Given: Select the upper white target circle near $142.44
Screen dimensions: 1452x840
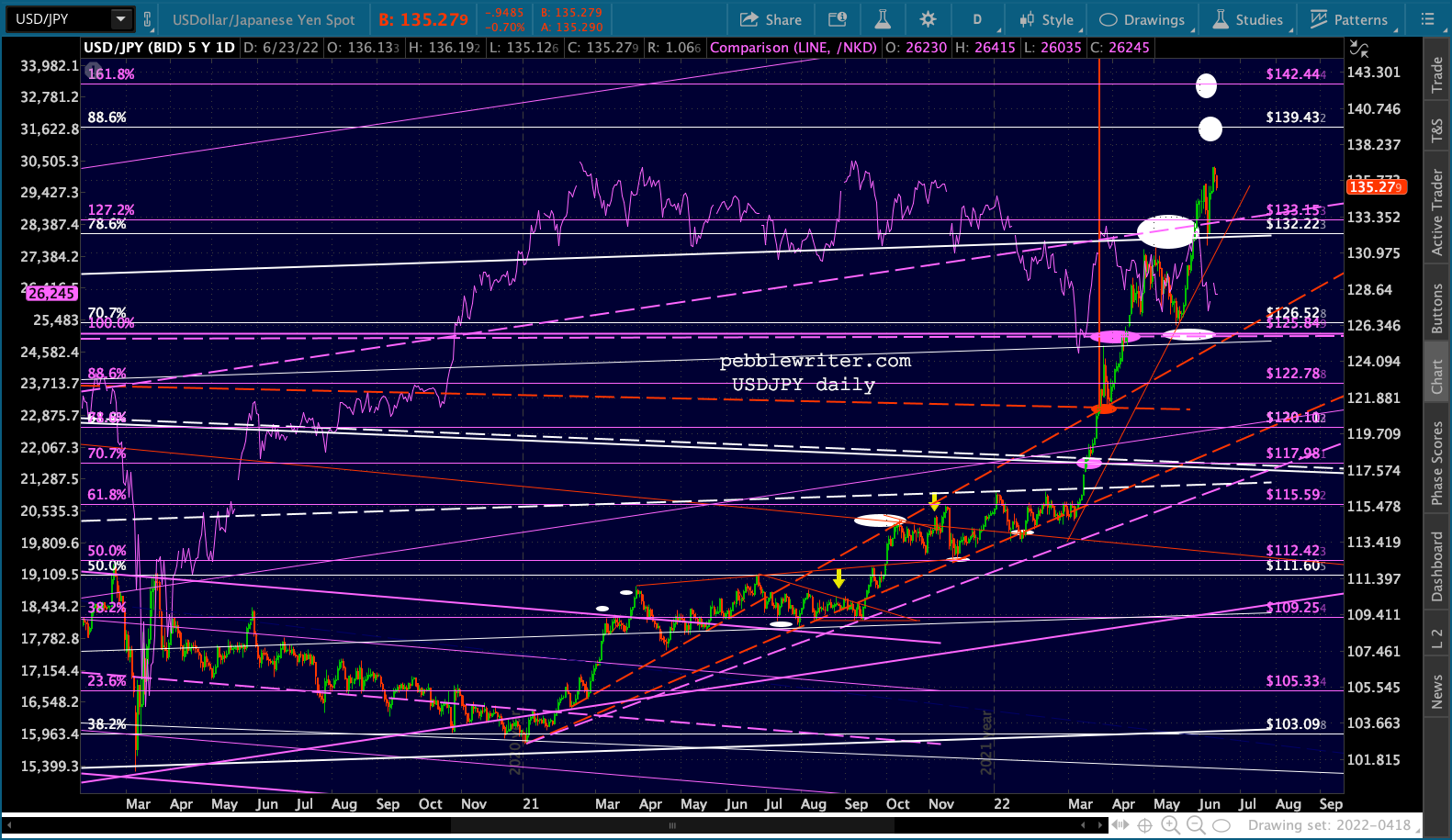Looking at the screenshot, I should [x=1206, y=86].
